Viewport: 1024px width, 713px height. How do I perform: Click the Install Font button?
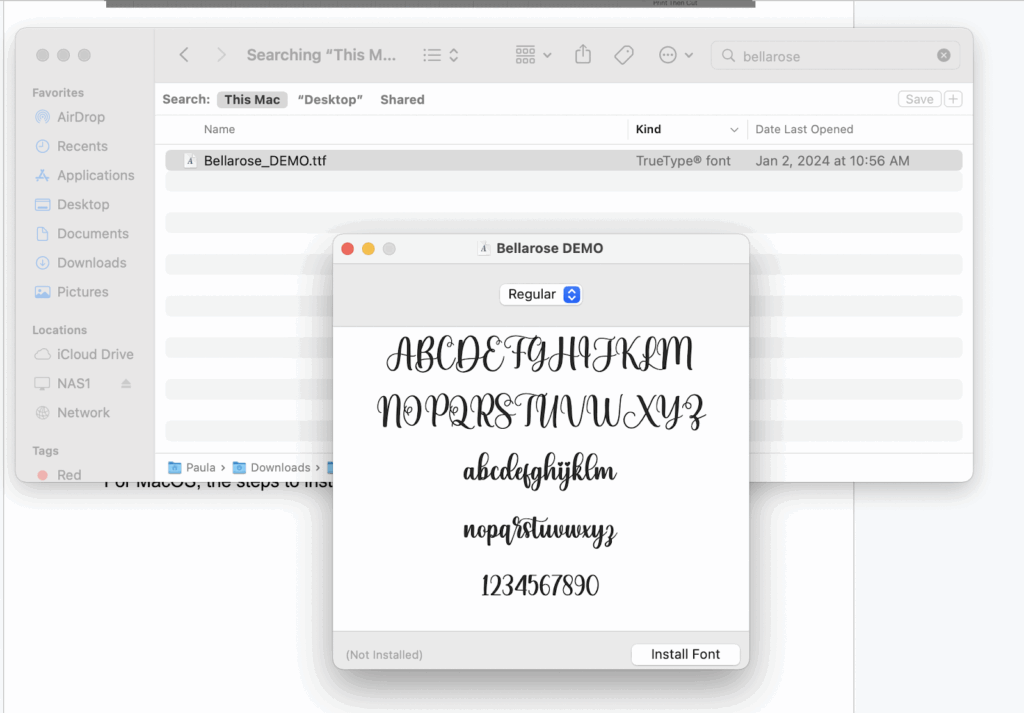coord(685,654)
